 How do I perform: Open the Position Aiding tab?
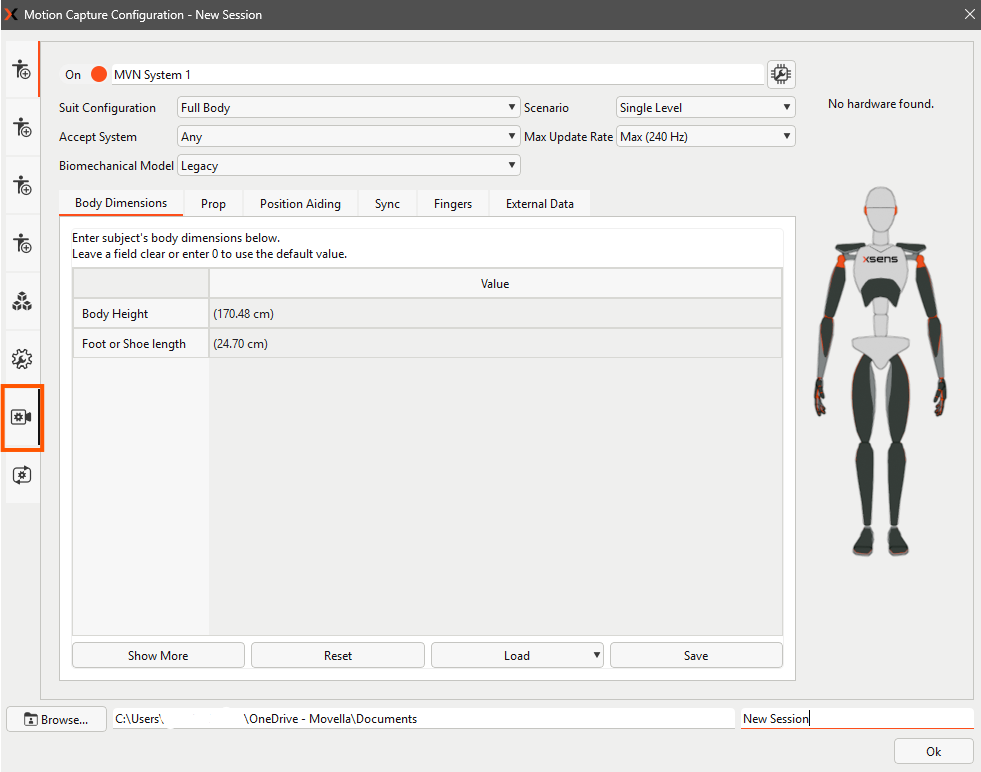point(300,204)
